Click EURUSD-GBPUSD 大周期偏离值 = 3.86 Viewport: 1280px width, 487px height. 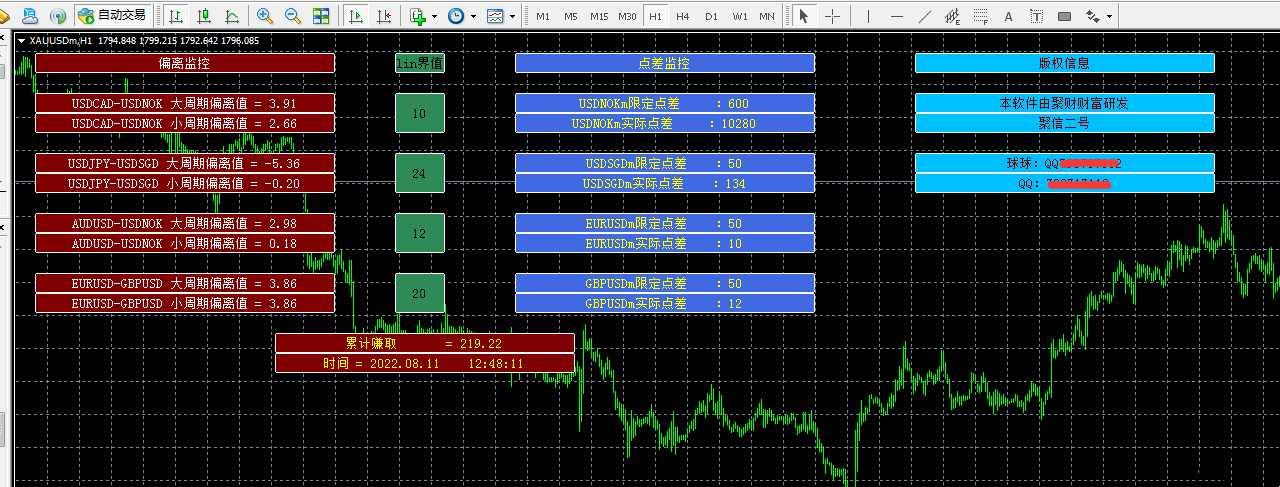pyautogui.click(x=185, y=283)
